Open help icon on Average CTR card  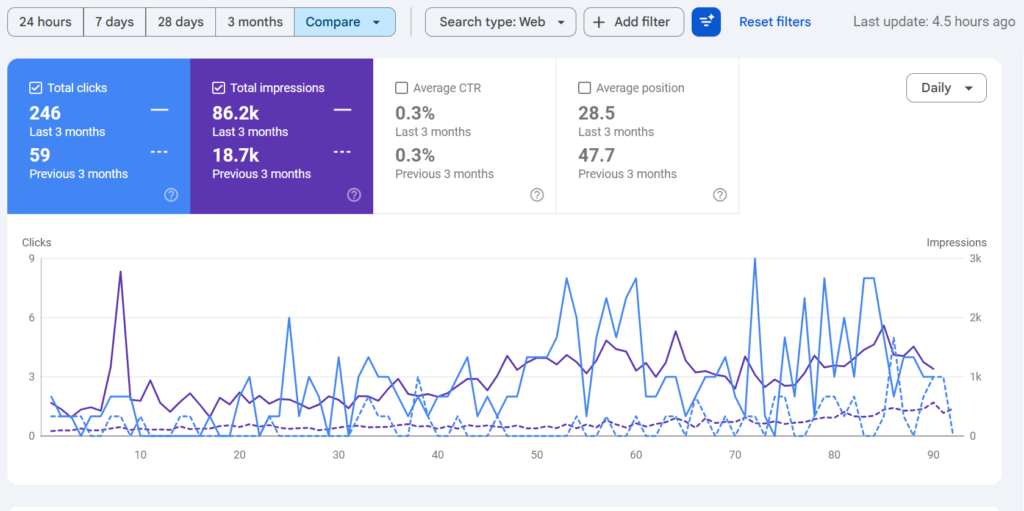(x=537, y=195)
